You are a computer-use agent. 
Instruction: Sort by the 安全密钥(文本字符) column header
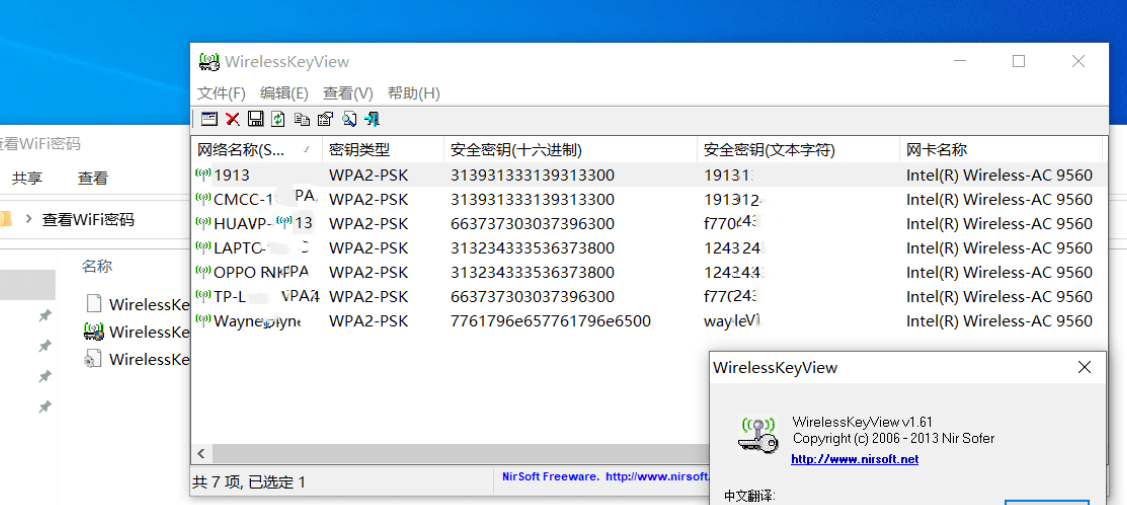pos(798,150)
